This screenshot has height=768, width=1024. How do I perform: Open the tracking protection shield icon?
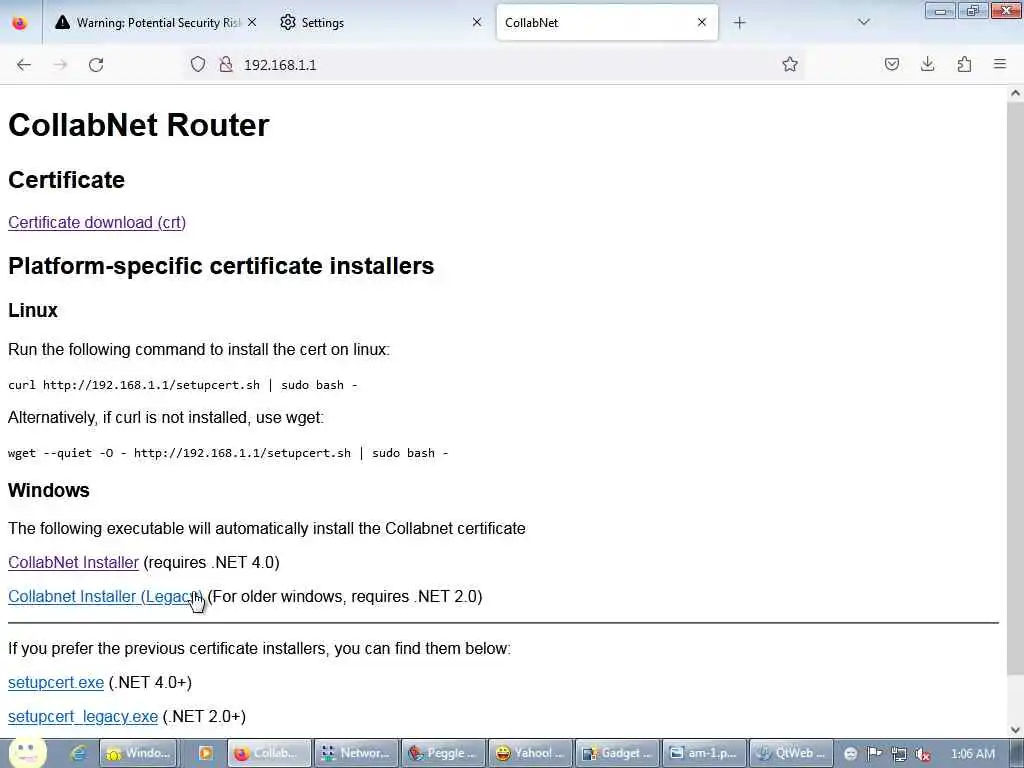coord(198,64)
